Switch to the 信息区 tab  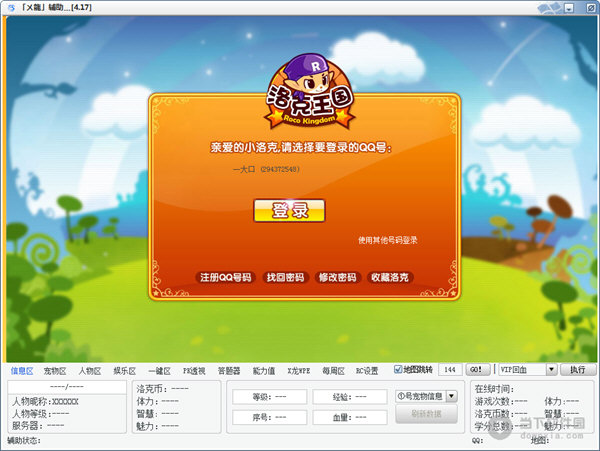(22, 371)
